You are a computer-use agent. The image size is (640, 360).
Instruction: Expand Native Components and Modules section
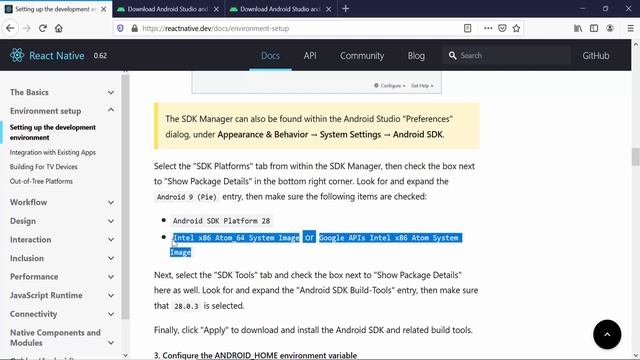(62, 338)
